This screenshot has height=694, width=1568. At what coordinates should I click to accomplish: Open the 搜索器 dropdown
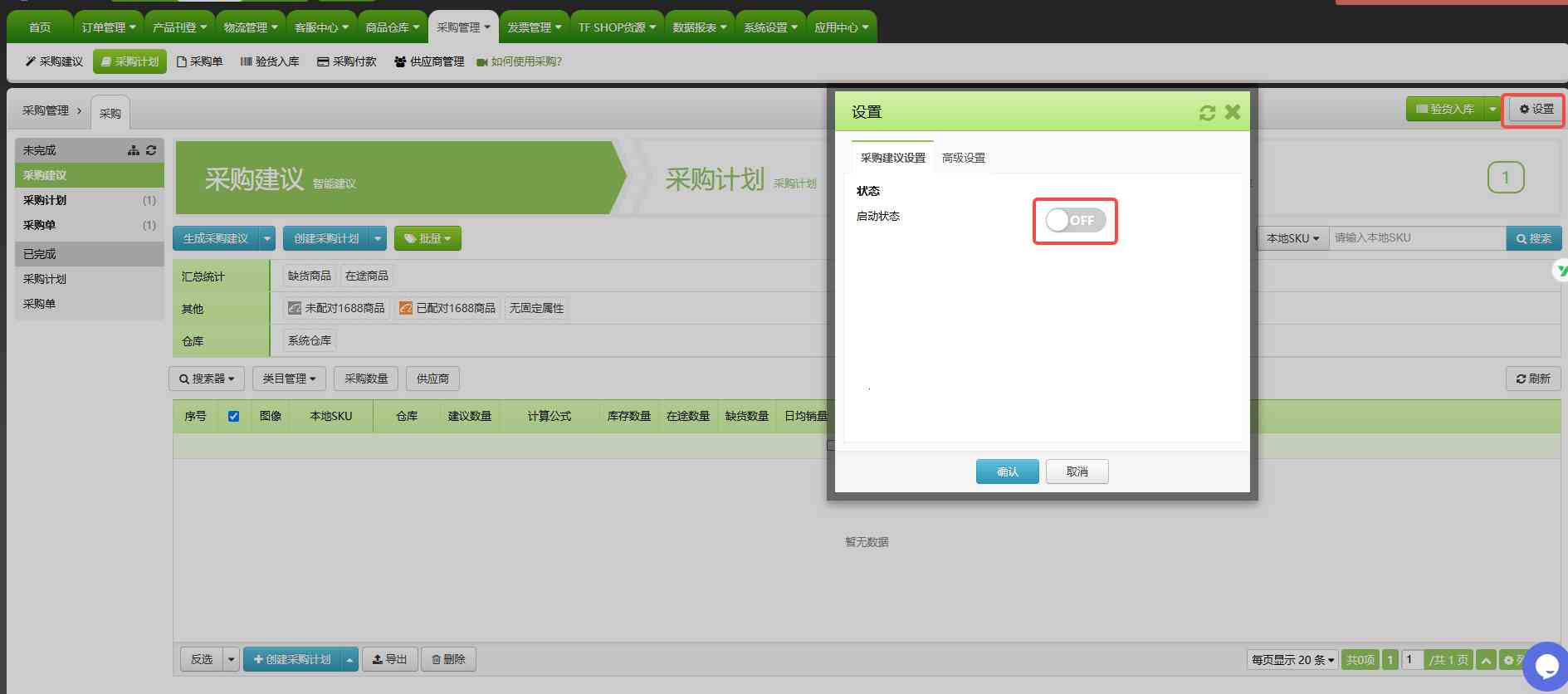pos(207,379)
